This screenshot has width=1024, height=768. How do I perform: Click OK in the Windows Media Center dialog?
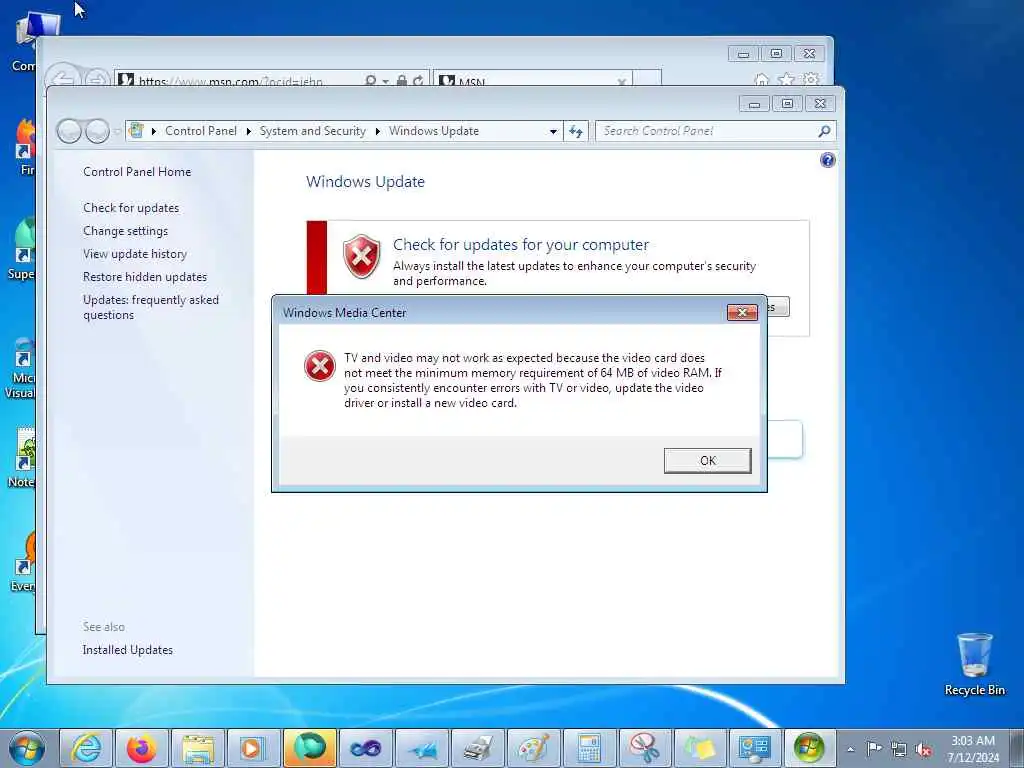click(x=707, y=460)
